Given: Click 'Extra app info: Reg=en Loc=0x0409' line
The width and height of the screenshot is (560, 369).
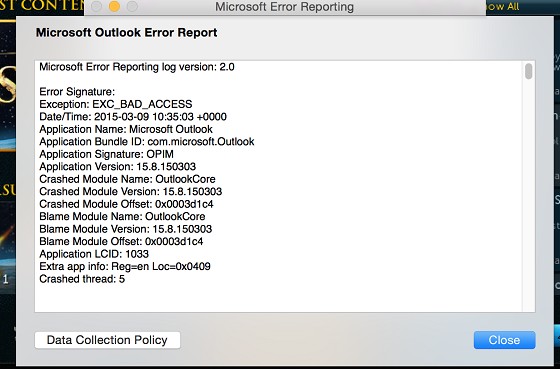Looking at the screenshot, I should coord(125,267).
